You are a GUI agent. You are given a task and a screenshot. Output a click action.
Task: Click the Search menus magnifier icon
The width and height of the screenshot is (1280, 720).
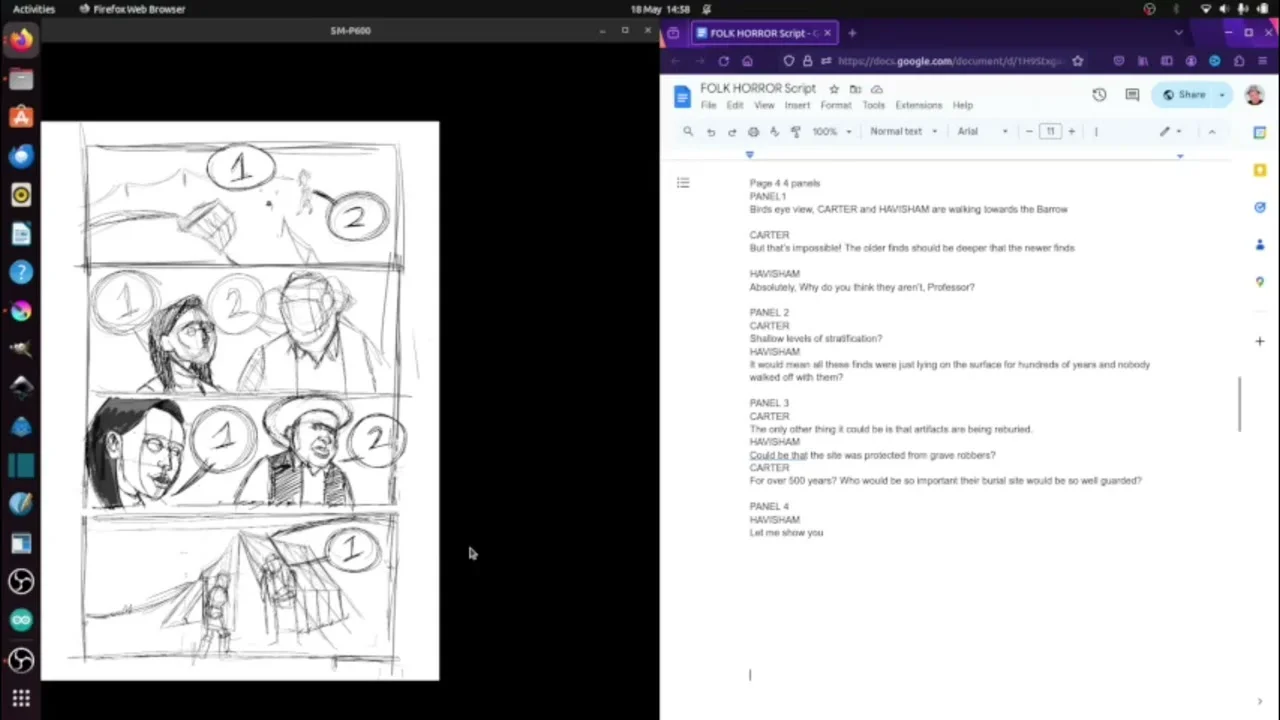[x=688, y=132]
